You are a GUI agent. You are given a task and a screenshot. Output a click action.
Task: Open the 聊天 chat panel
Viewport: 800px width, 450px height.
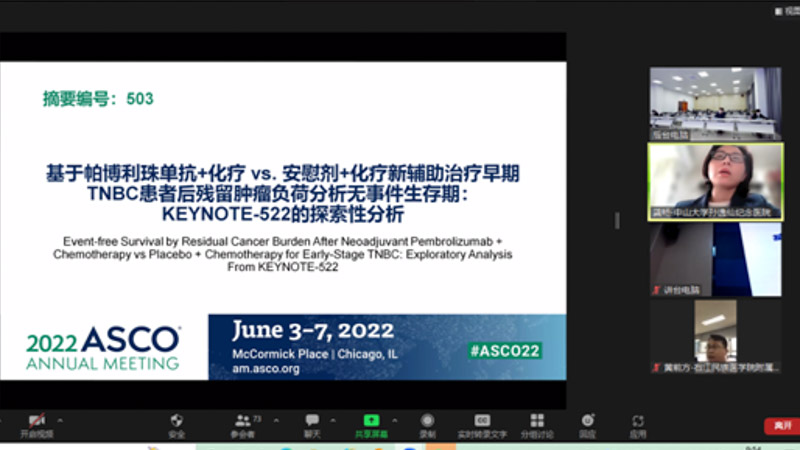coord(312,426)
